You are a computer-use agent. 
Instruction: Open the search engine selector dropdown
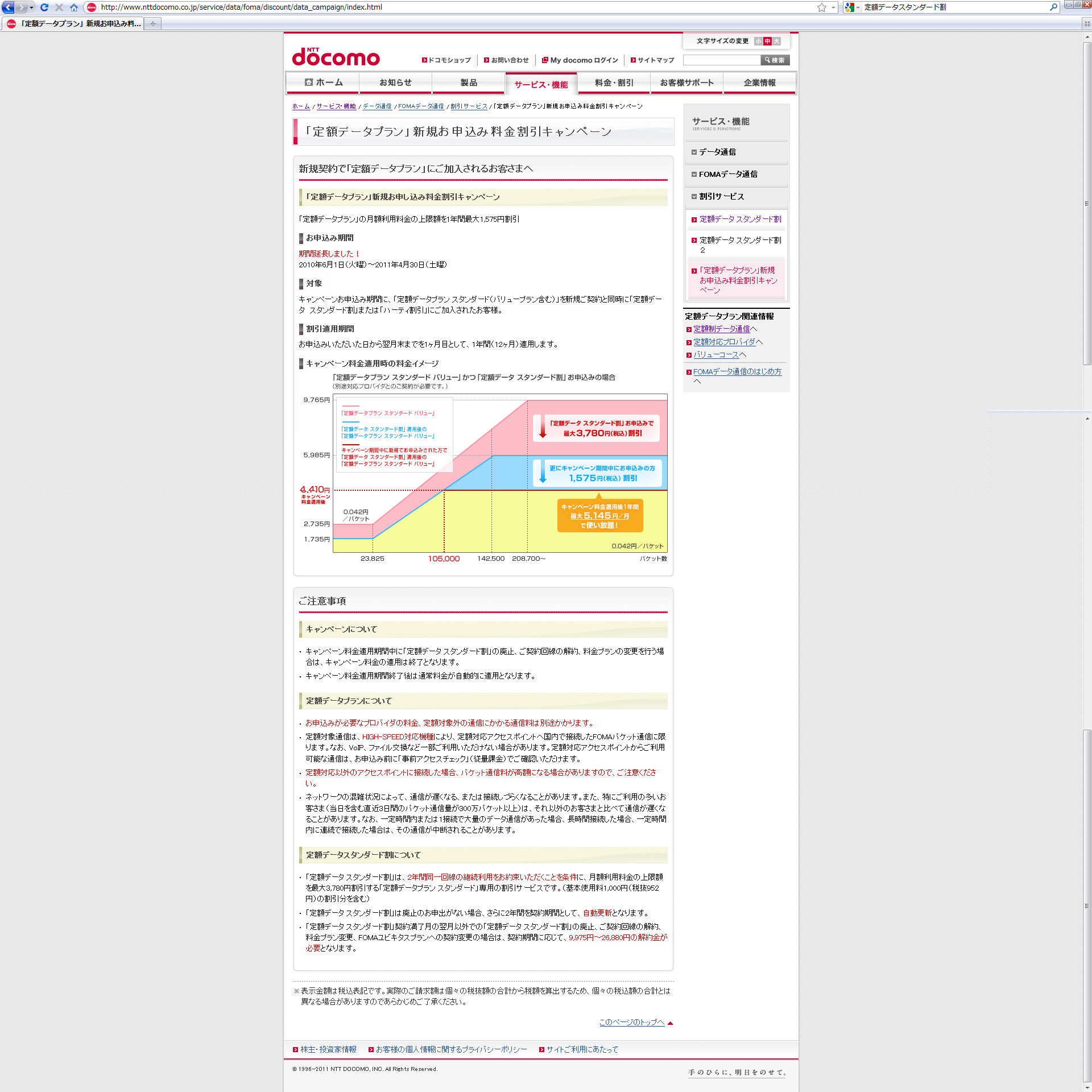(x=852, y=7)
